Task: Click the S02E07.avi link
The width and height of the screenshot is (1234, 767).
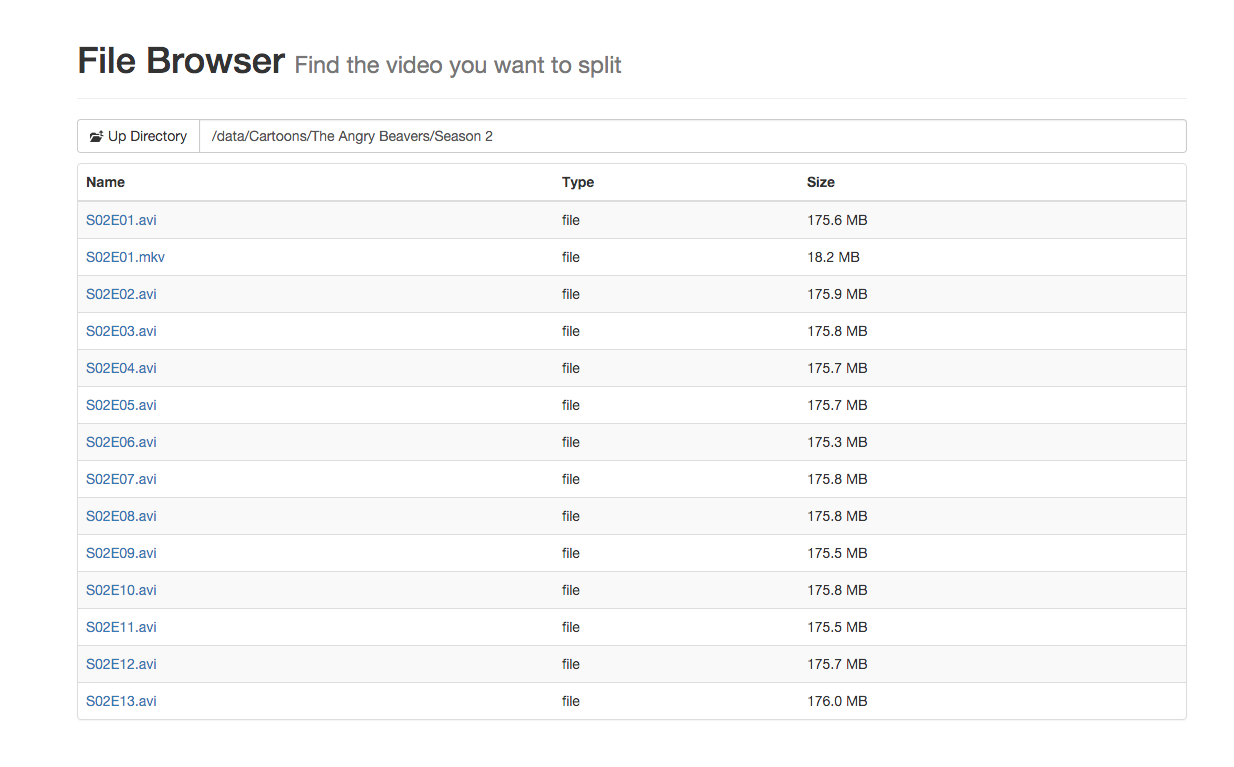Action: [x=121, y=479]
